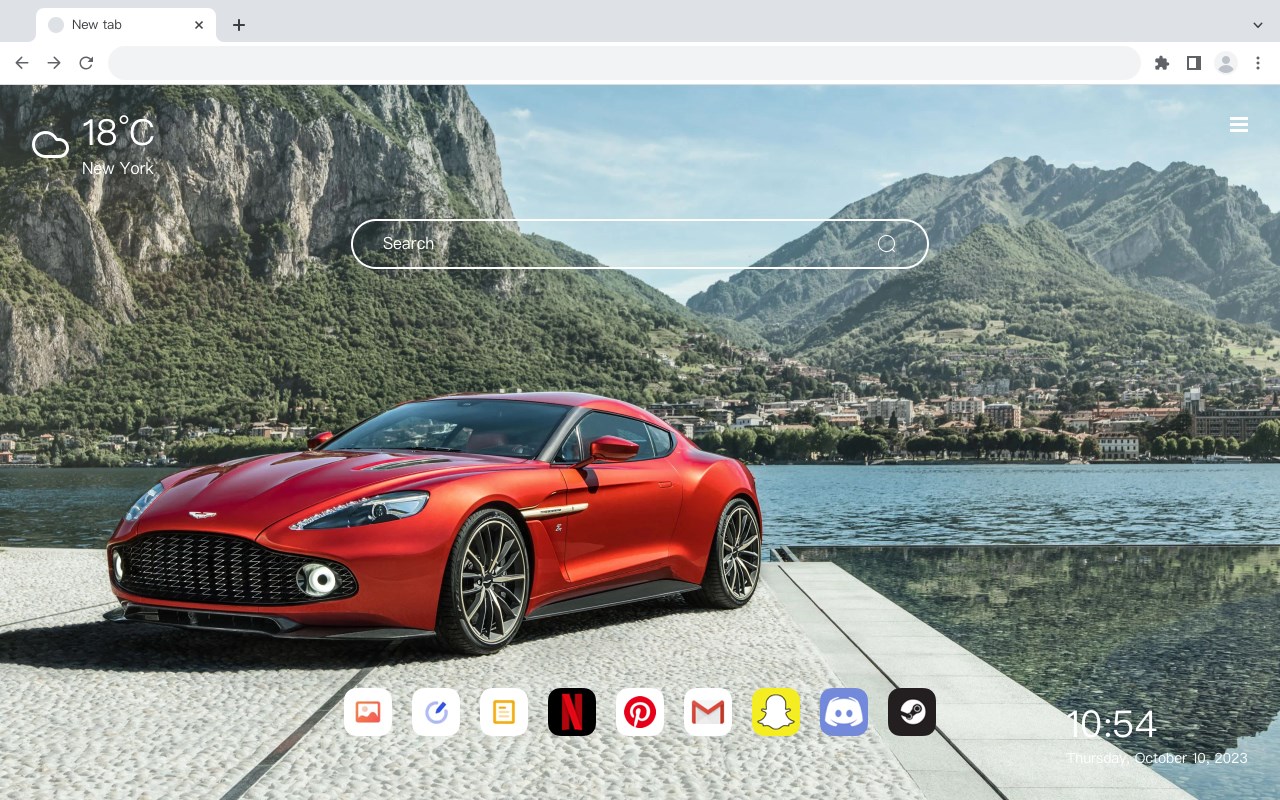This screenshot has height=800, width=1280.
Task: Open the yellow notes shortcut
Action: [504, 712]
